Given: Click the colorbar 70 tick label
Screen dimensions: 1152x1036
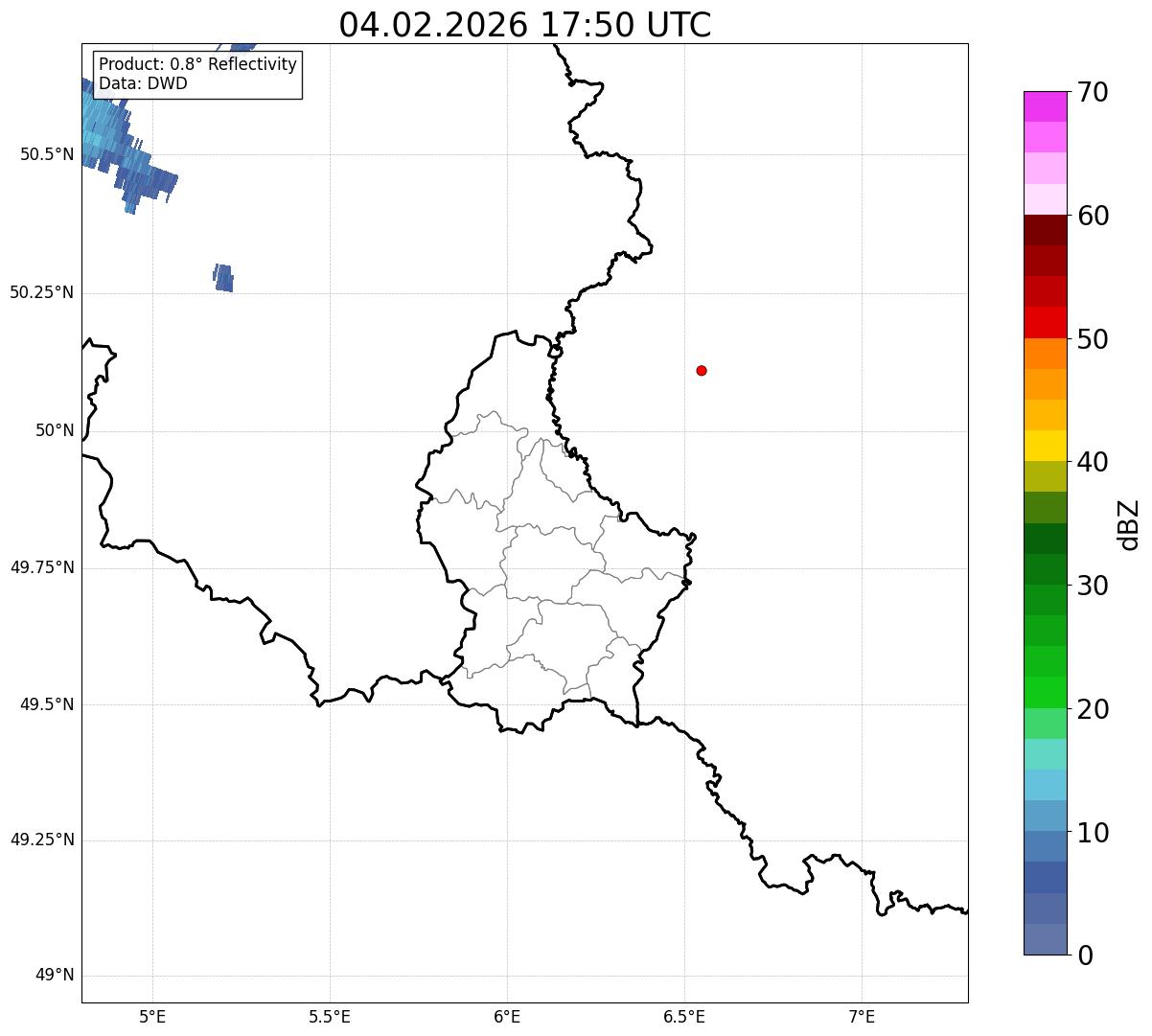Looking at the screenshot, I should coord(1093,92).
